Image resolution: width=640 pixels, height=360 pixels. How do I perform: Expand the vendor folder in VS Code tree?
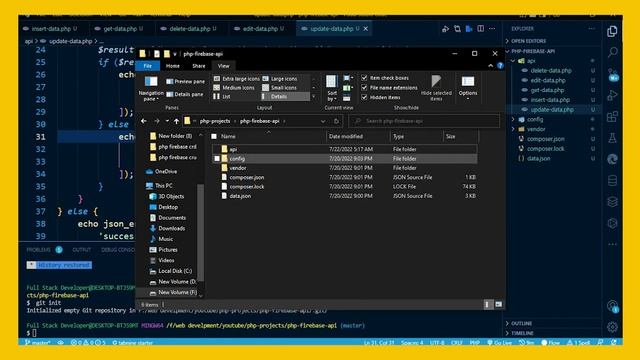pyautogui.click(x=513, y=129)
